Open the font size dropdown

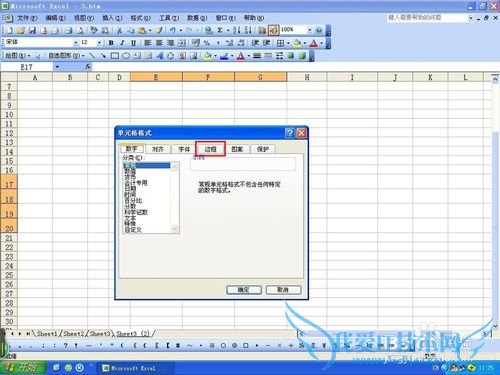(x=99, y=43)
